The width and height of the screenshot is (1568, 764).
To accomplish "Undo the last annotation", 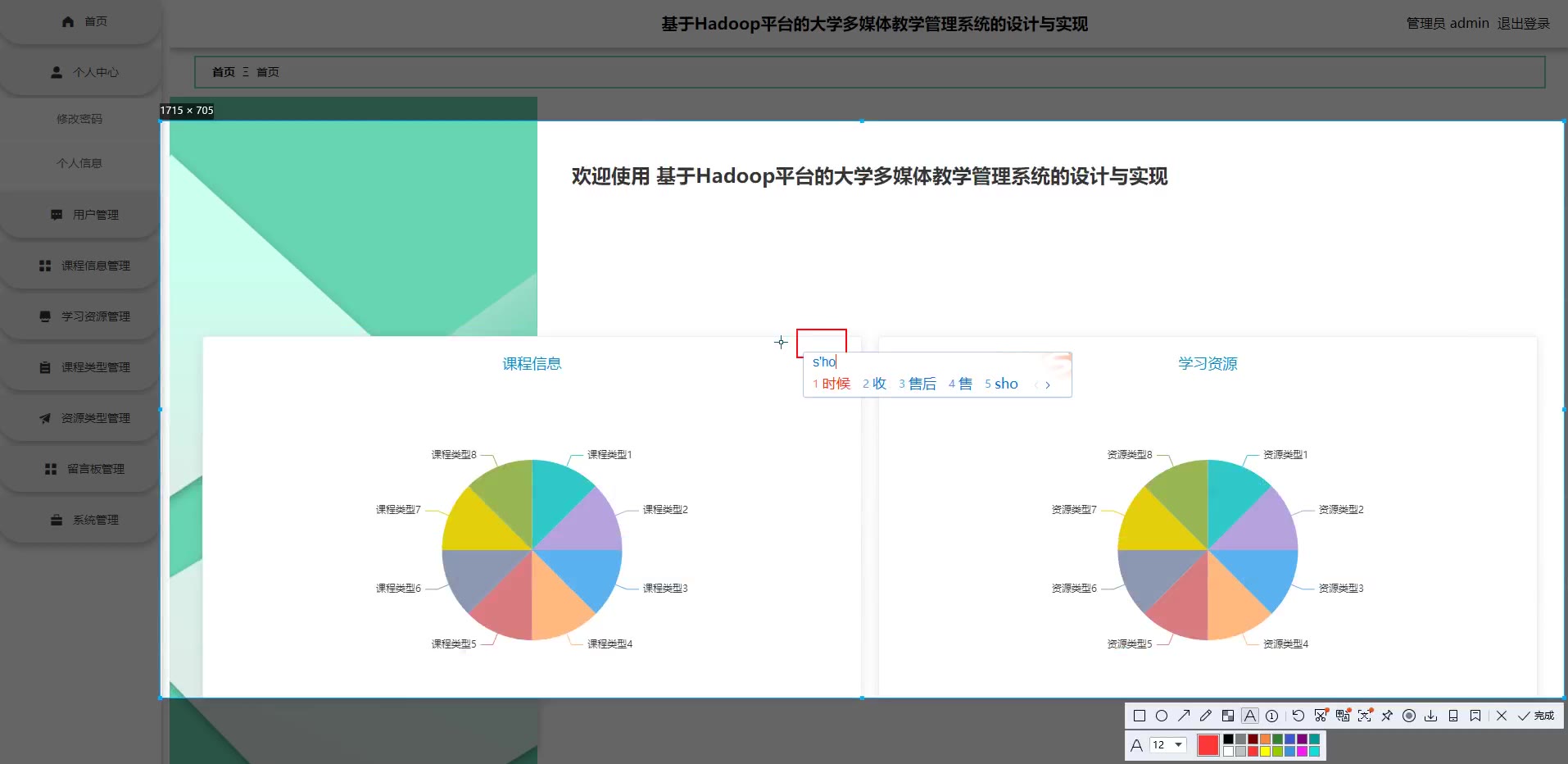I will pyautogui.click(x=1298, y=716).
